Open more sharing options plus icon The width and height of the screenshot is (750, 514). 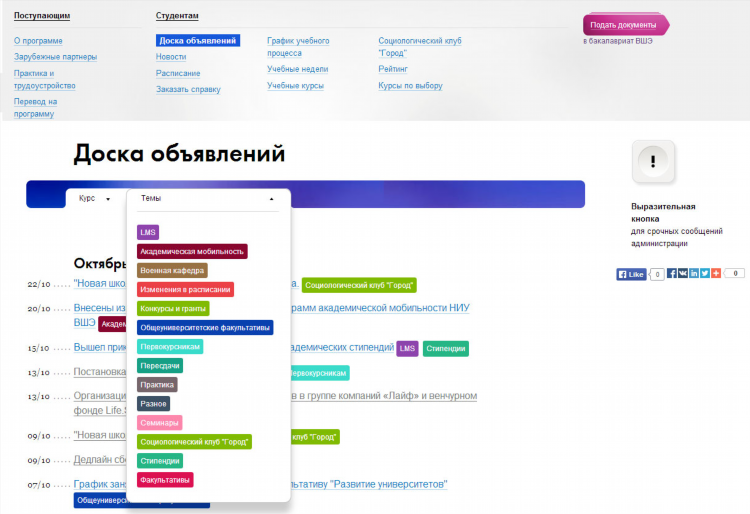716,273
